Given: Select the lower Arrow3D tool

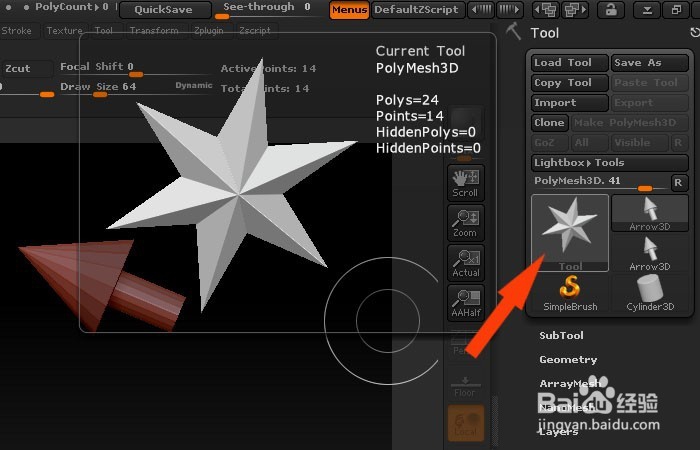Looking at the screenshot, I should tap(650, 253).
